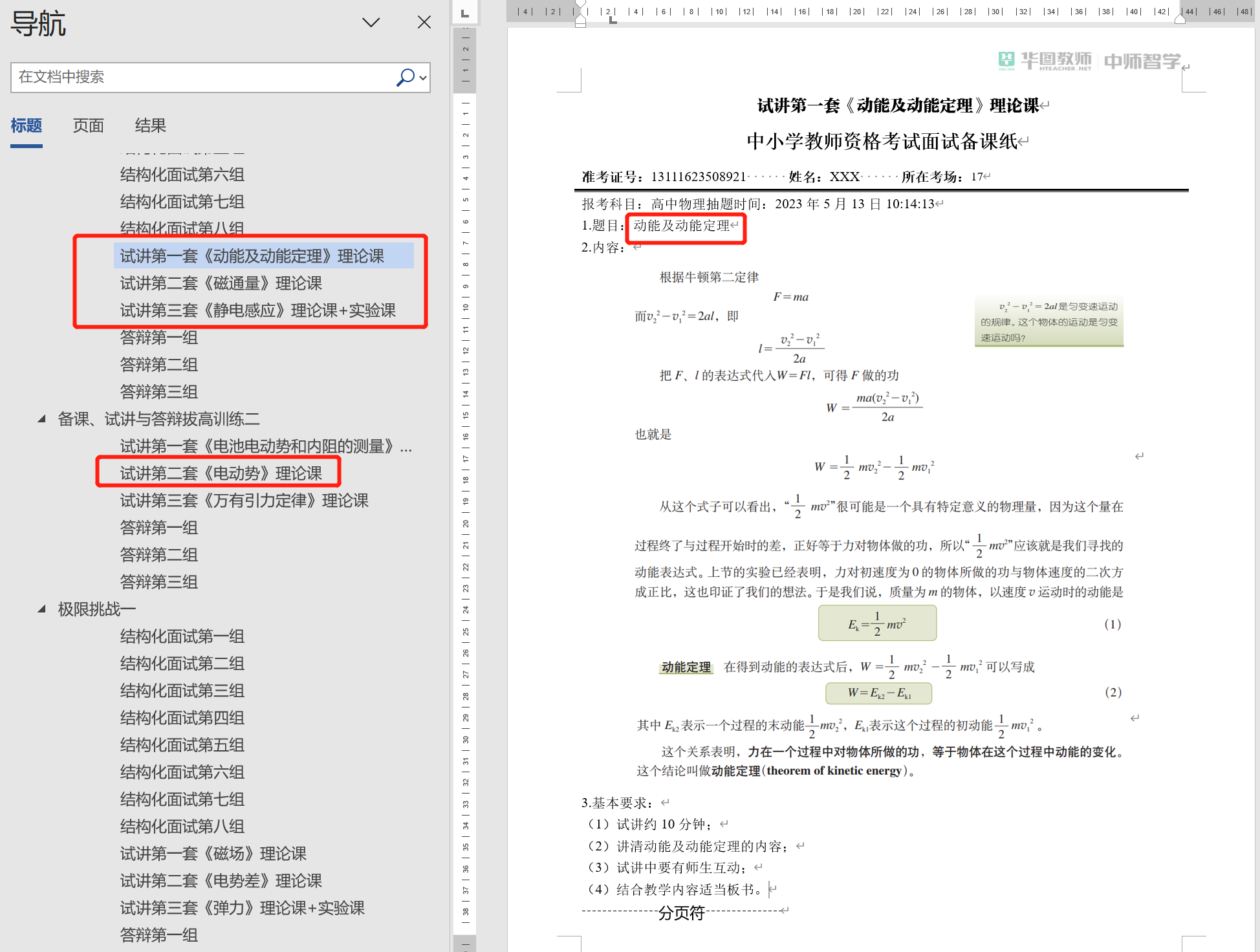
Task: Close the Navigation pane
Action: (x=424, y=23)
